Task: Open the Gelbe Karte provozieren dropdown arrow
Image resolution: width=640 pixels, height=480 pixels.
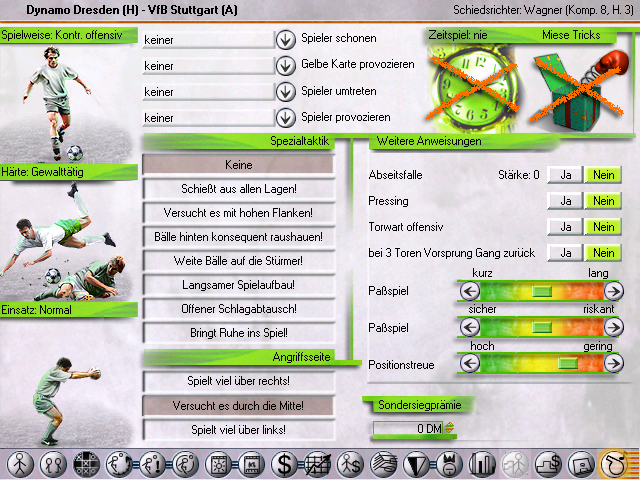Action: coord(285,66)
